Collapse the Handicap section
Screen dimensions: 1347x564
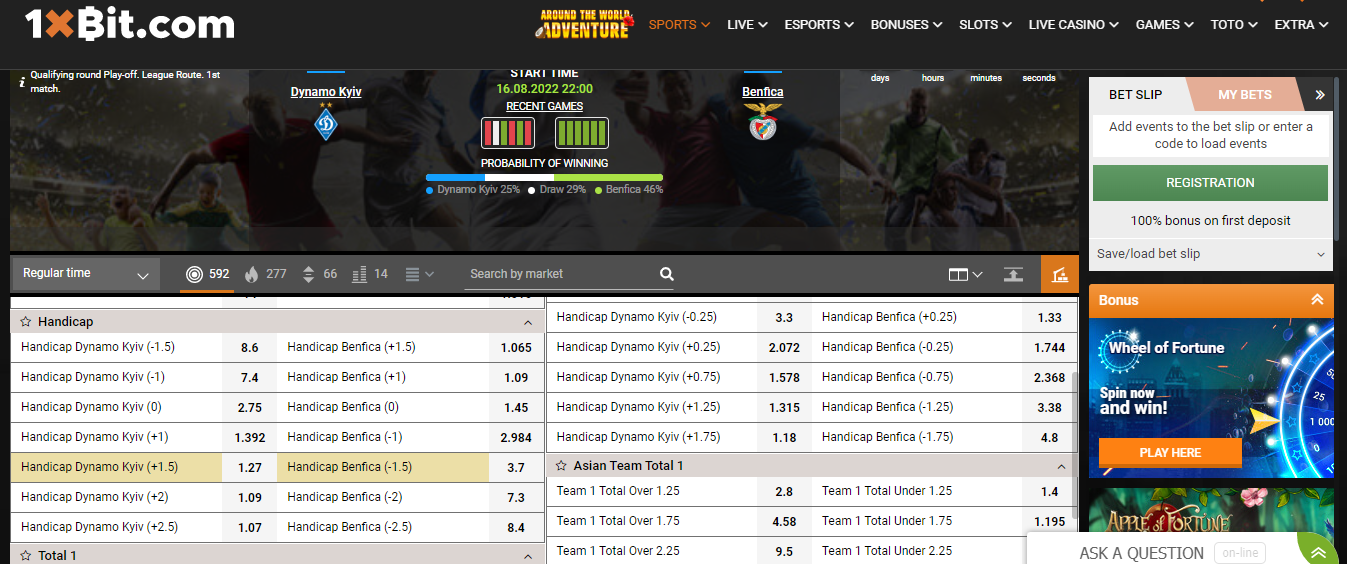click(528, 323)
